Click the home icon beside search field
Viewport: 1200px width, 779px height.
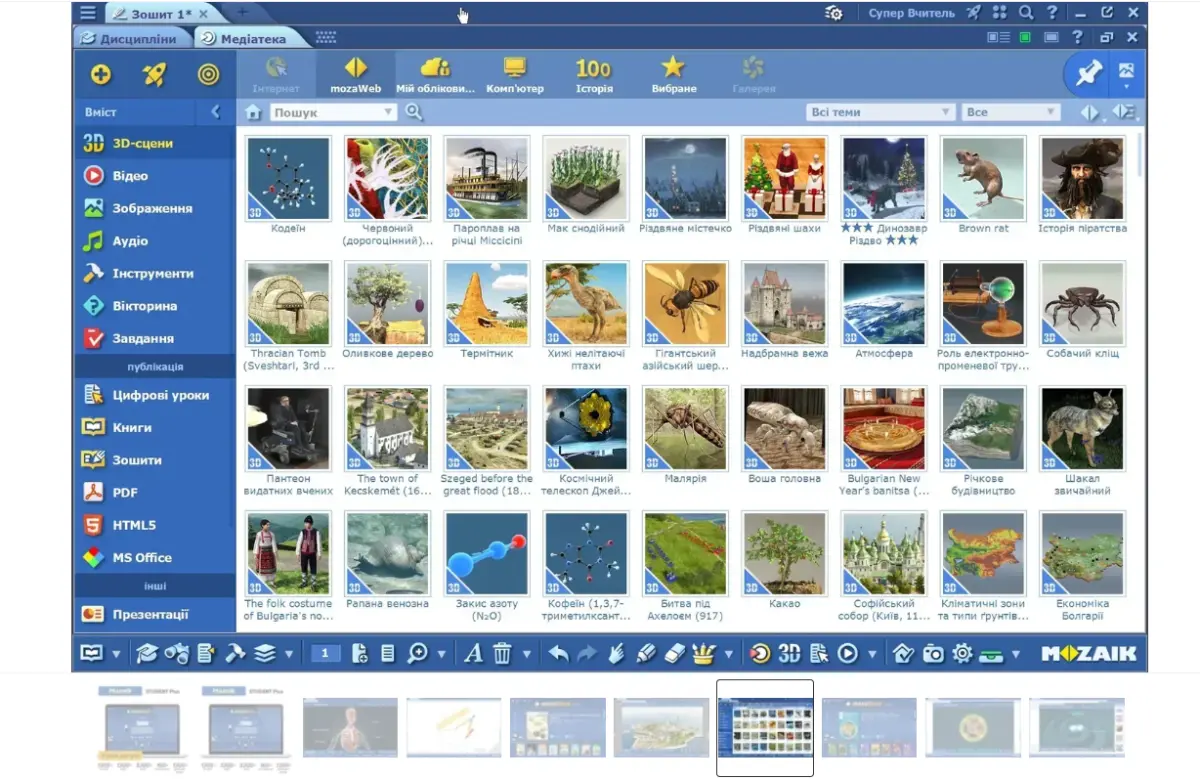coord(254,112)
